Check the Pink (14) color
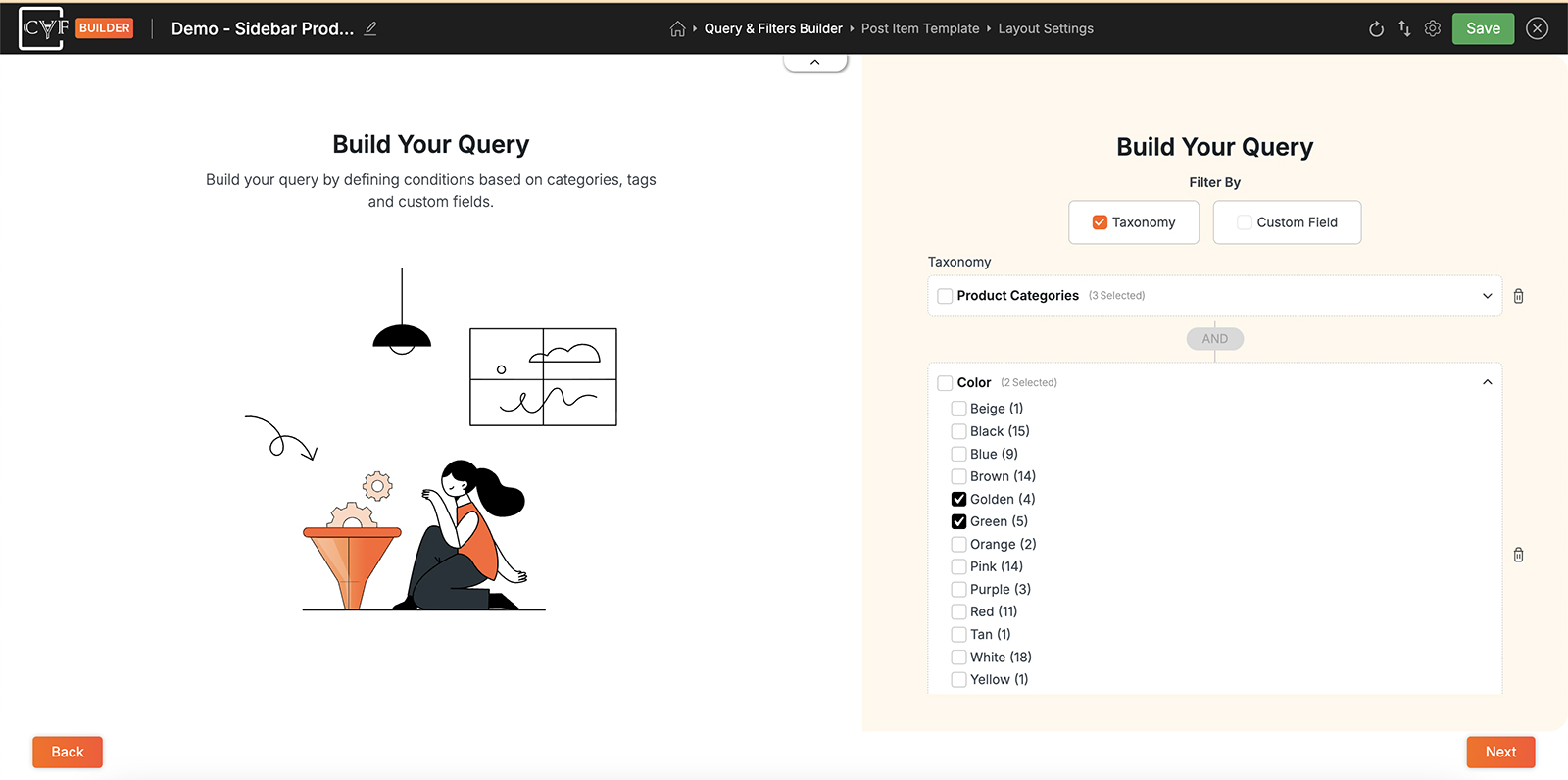Screen dimensions: 1568x780 coord(958,566)
